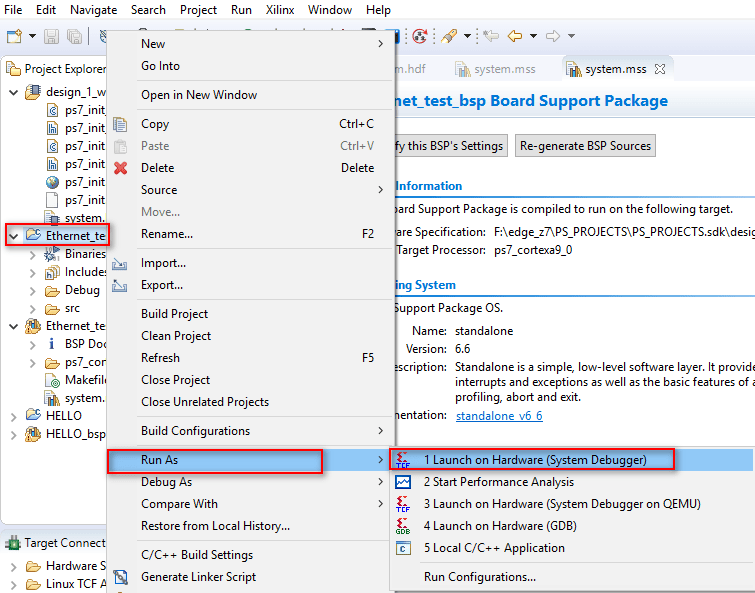The width and height of the screenshot is (755, 593).
Task: Open the standalone_v6_6 documentation link
Action: 499,416
